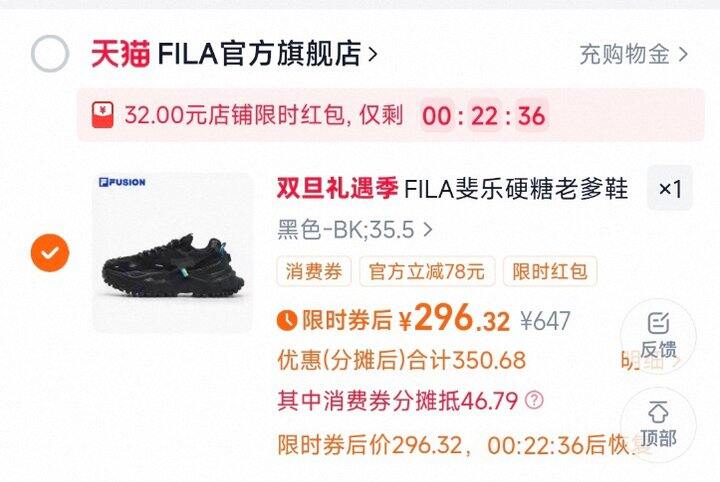Tap the 顶部 back-to-top icon

(658, 424)
